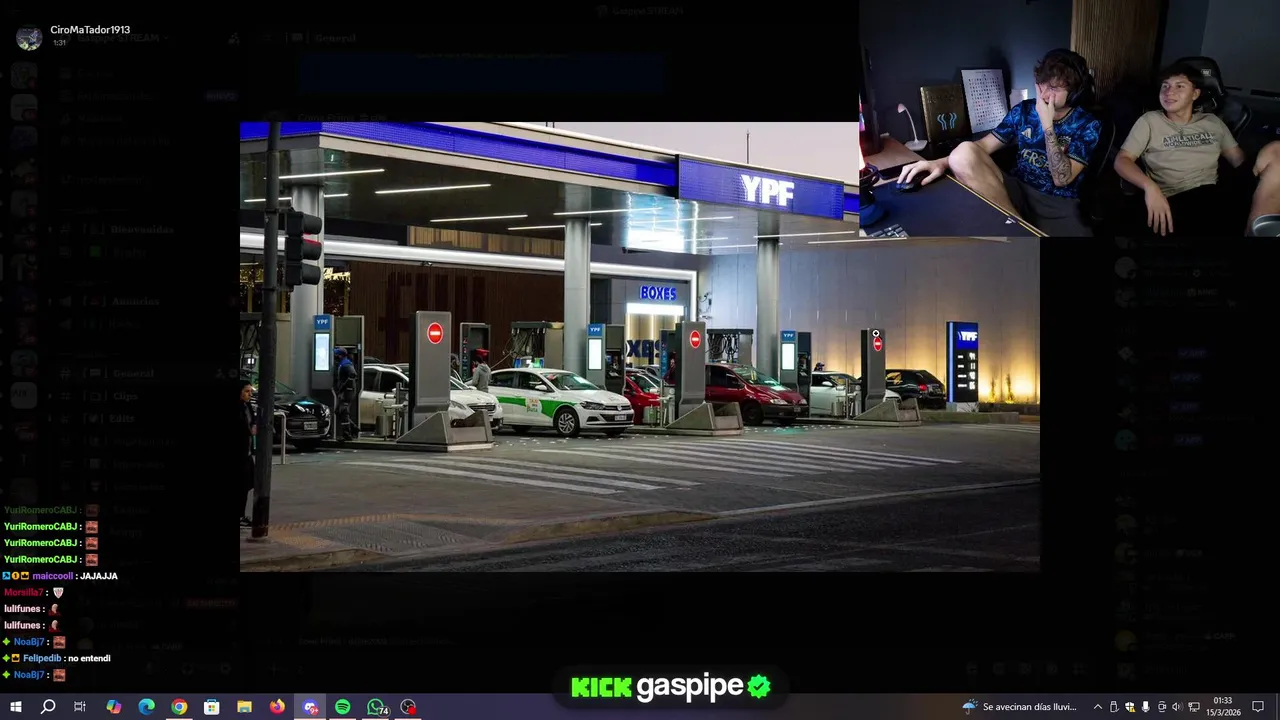Open Firefox from the taskbar
This screenshot has height=720, width=1280.
pos(277,706)
